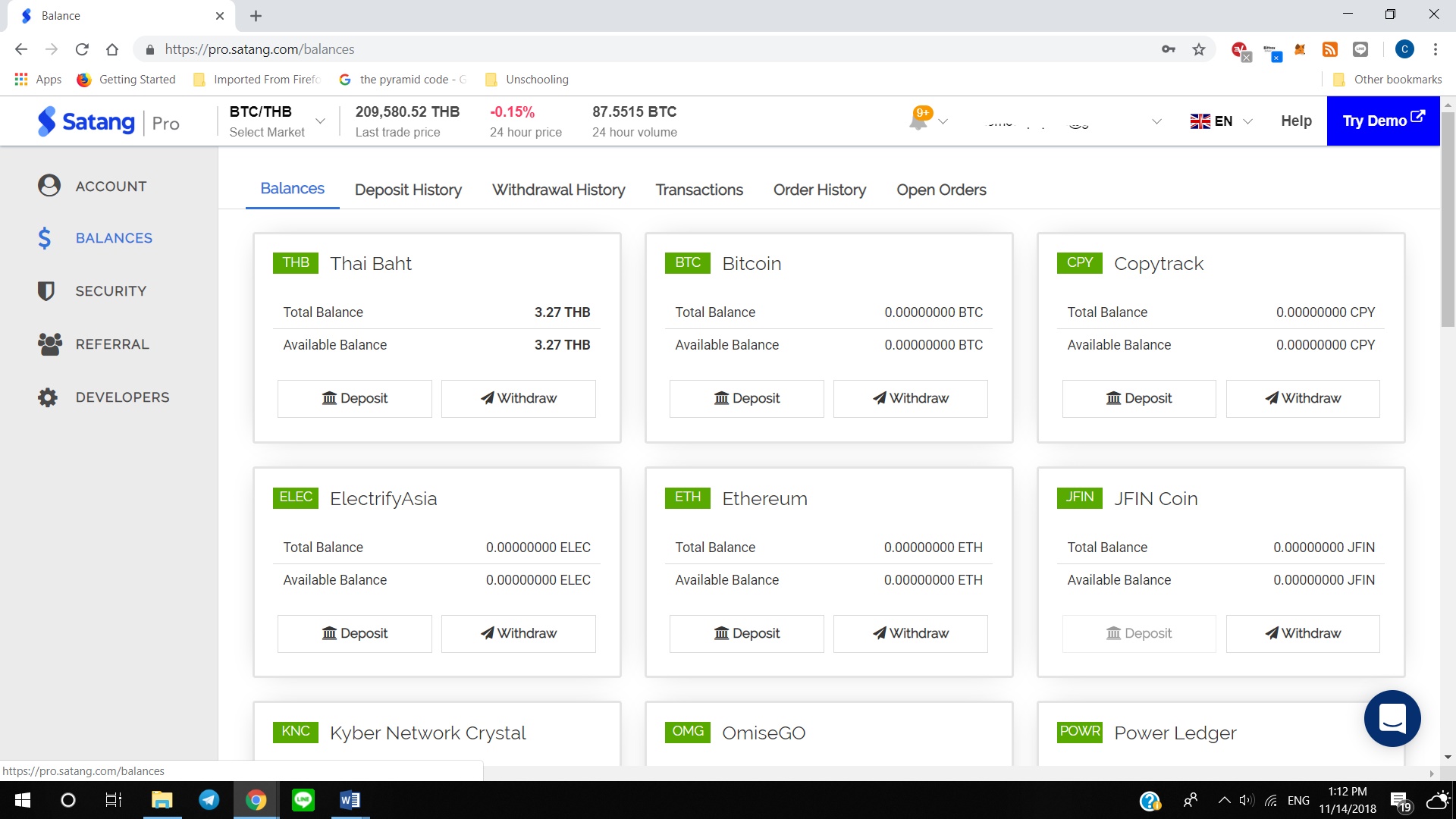
Task: Expand the BTC/THB market selector
Action: click(x=320, y=121)
